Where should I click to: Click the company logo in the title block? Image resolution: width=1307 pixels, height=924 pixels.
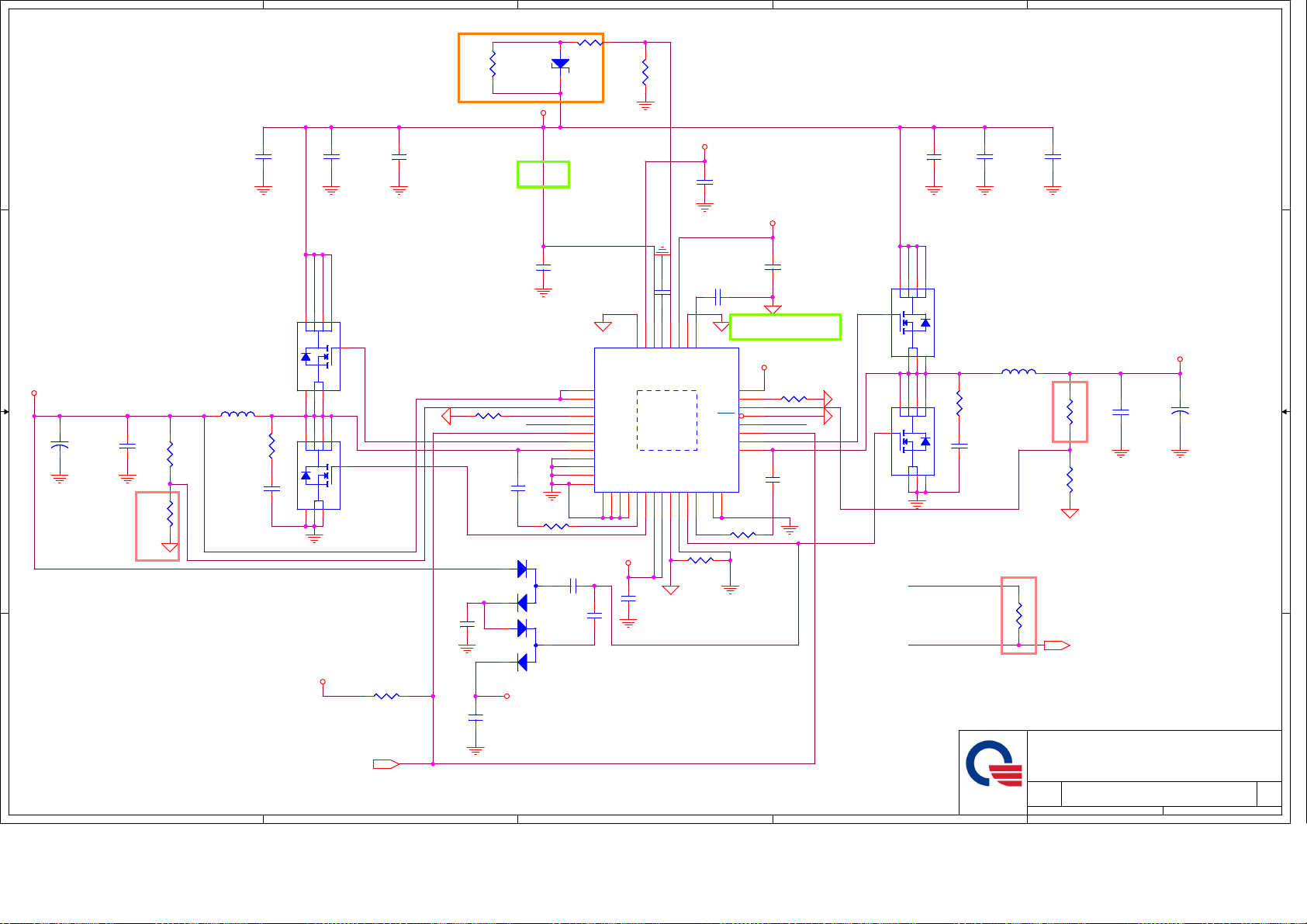click(x=994, y=764)
